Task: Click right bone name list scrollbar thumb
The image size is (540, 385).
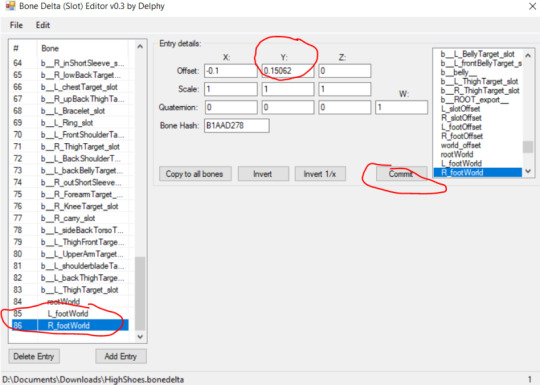Action: tap(528, 147)
